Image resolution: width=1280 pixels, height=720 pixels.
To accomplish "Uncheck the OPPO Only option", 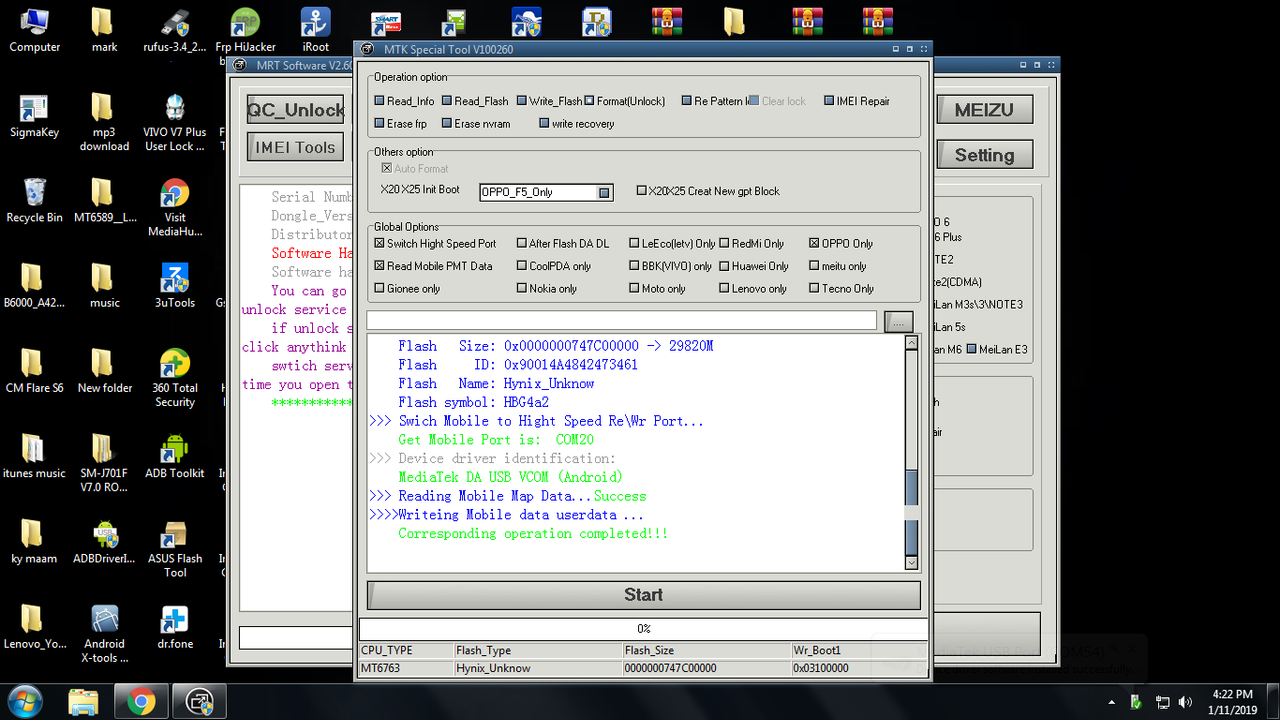I will [814, 243].
